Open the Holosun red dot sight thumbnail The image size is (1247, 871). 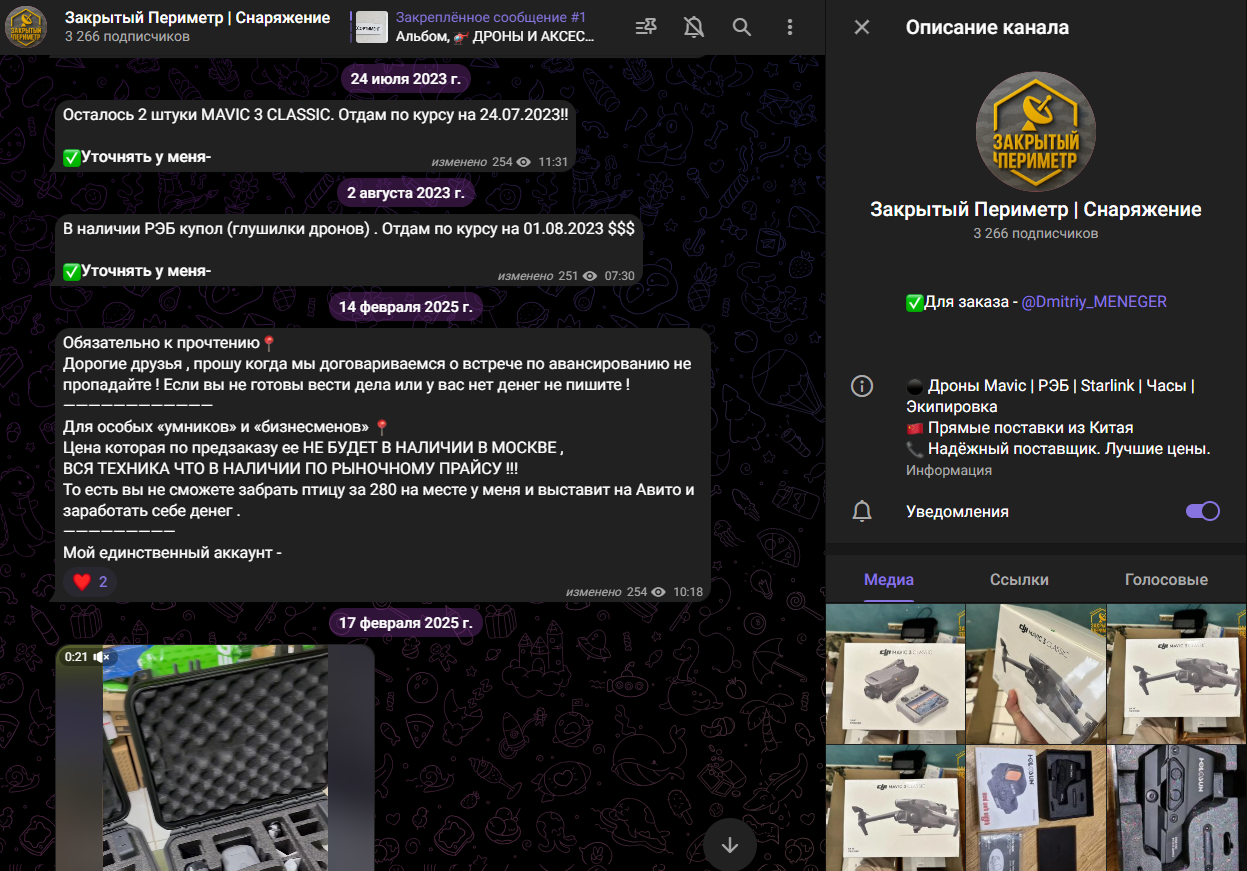click(x=1036, y=808)
